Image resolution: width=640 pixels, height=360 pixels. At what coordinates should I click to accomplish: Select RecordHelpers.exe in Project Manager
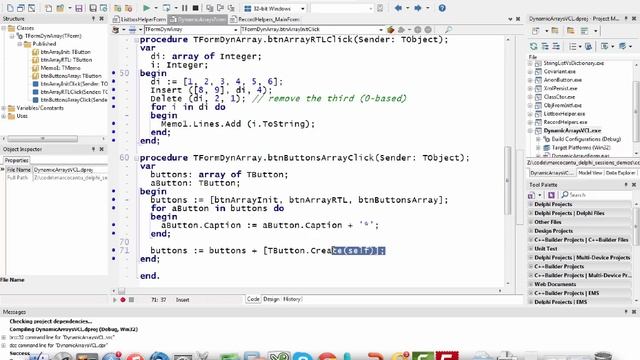click(x=565, y=122)
